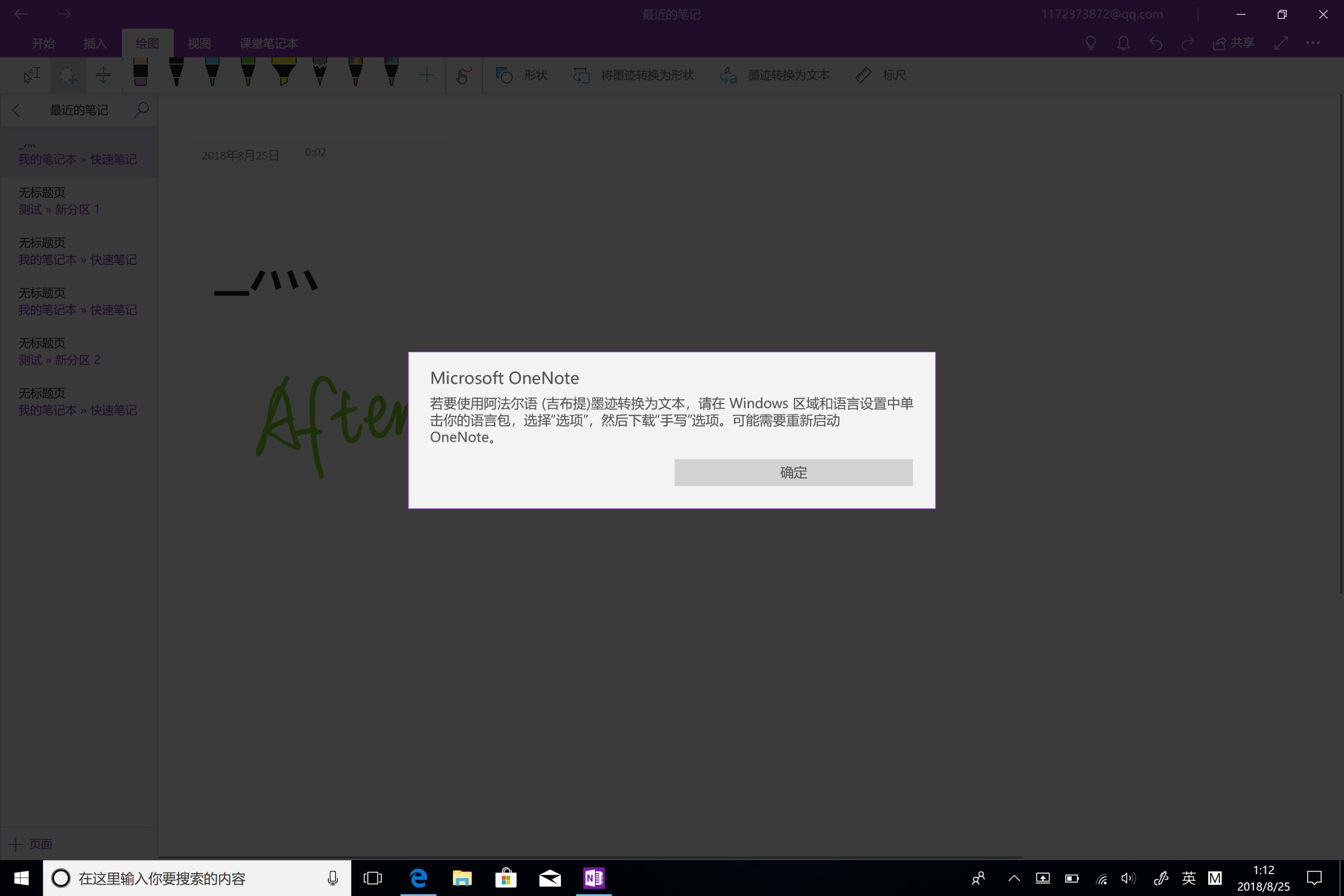Collapse navigation with back chevron
Viewport: 1344px width, 896px height.
(x=16, y=111)
